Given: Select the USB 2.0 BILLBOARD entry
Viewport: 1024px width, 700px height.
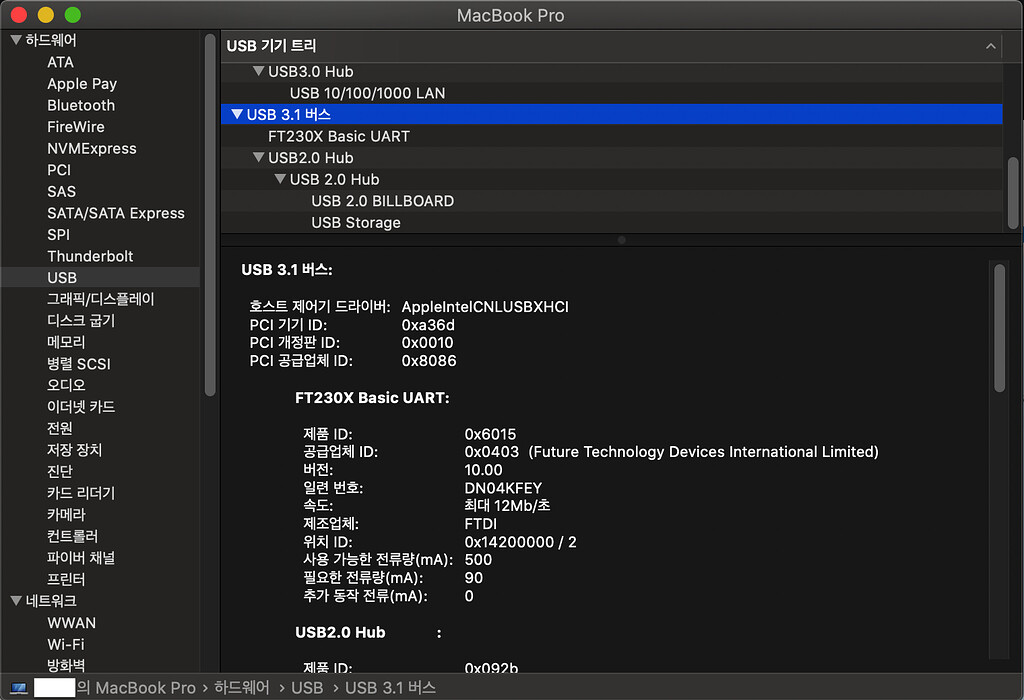Looking at the screenshot, I should [384, 200].
